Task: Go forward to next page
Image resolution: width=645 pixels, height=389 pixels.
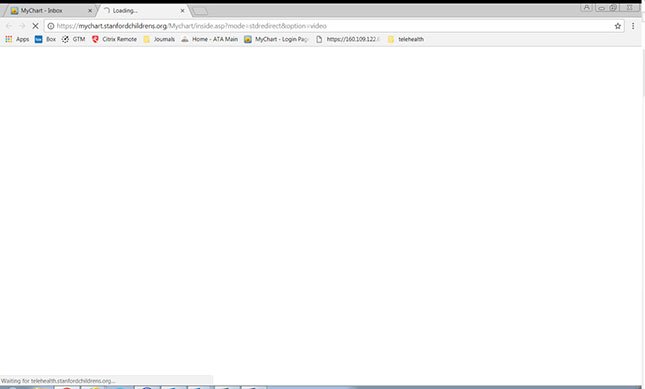Action: pyautogui.click(x=22, y=26)
